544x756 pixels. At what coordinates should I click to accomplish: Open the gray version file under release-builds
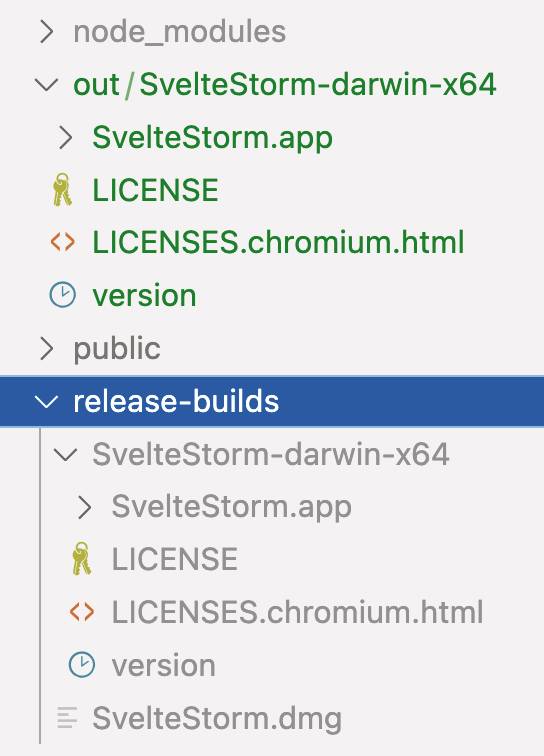coord(163,665)
